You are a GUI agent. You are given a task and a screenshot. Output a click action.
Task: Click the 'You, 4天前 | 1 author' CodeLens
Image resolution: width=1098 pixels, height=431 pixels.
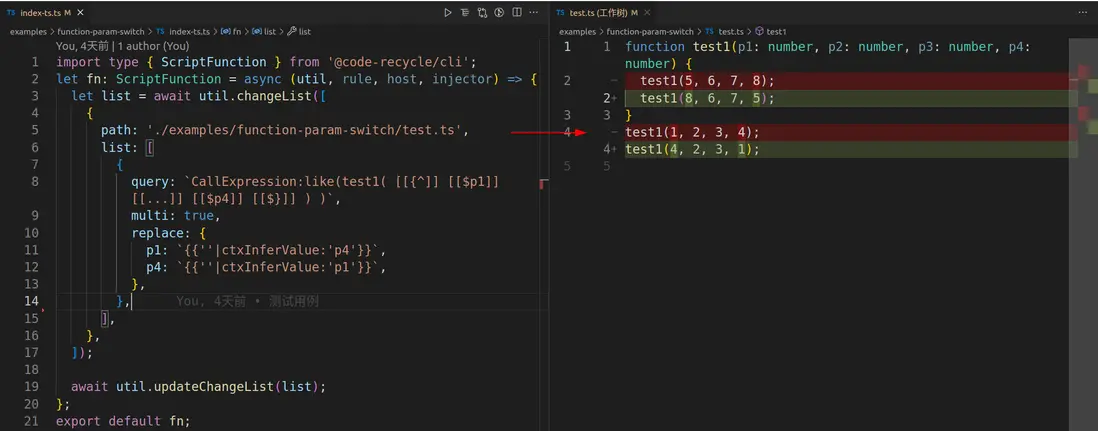pos(122,46)
